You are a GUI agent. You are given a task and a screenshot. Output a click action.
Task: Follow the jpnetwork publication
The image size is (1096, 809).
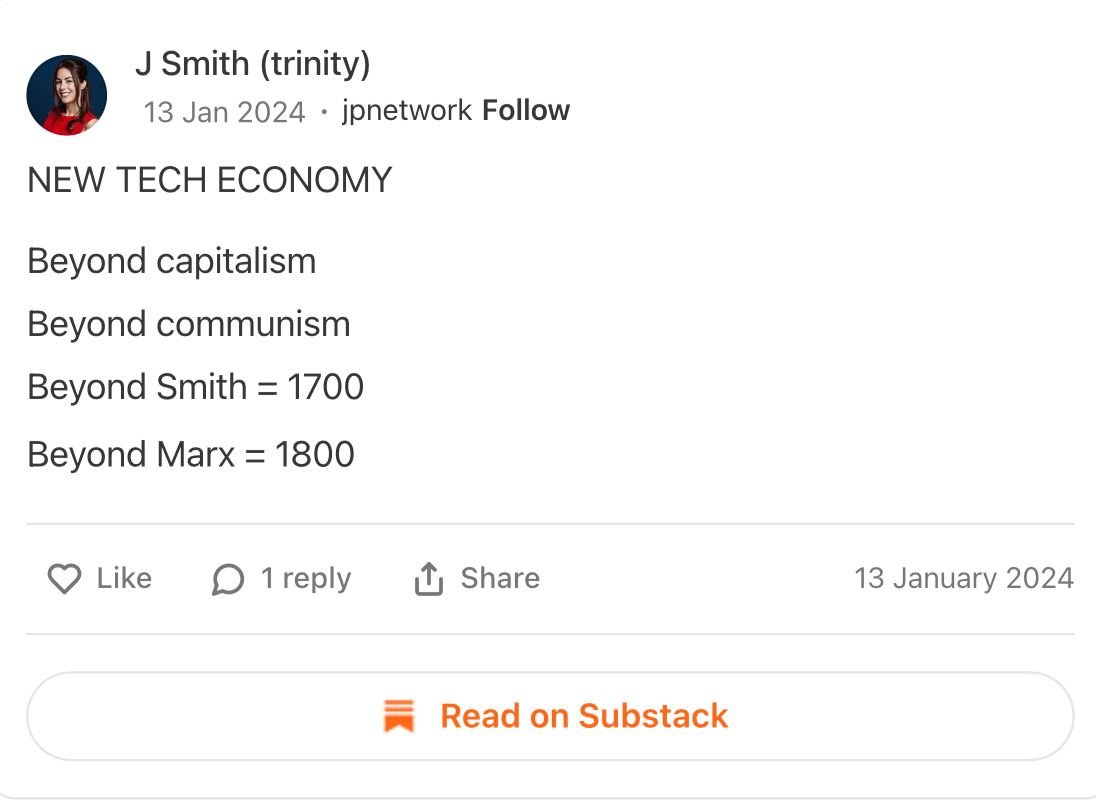526,110
